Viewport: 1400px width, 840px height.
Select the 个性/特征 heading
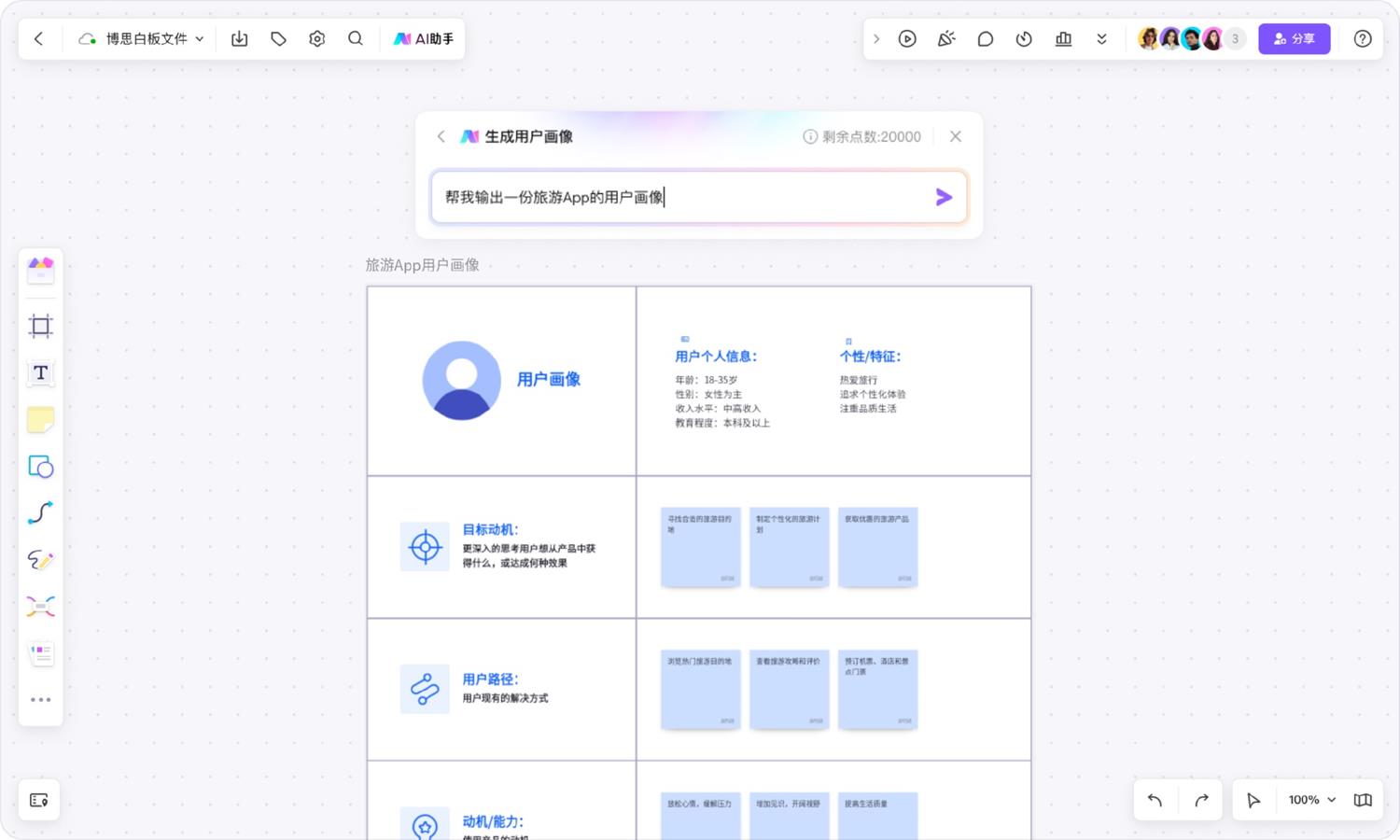click(870, 356)
